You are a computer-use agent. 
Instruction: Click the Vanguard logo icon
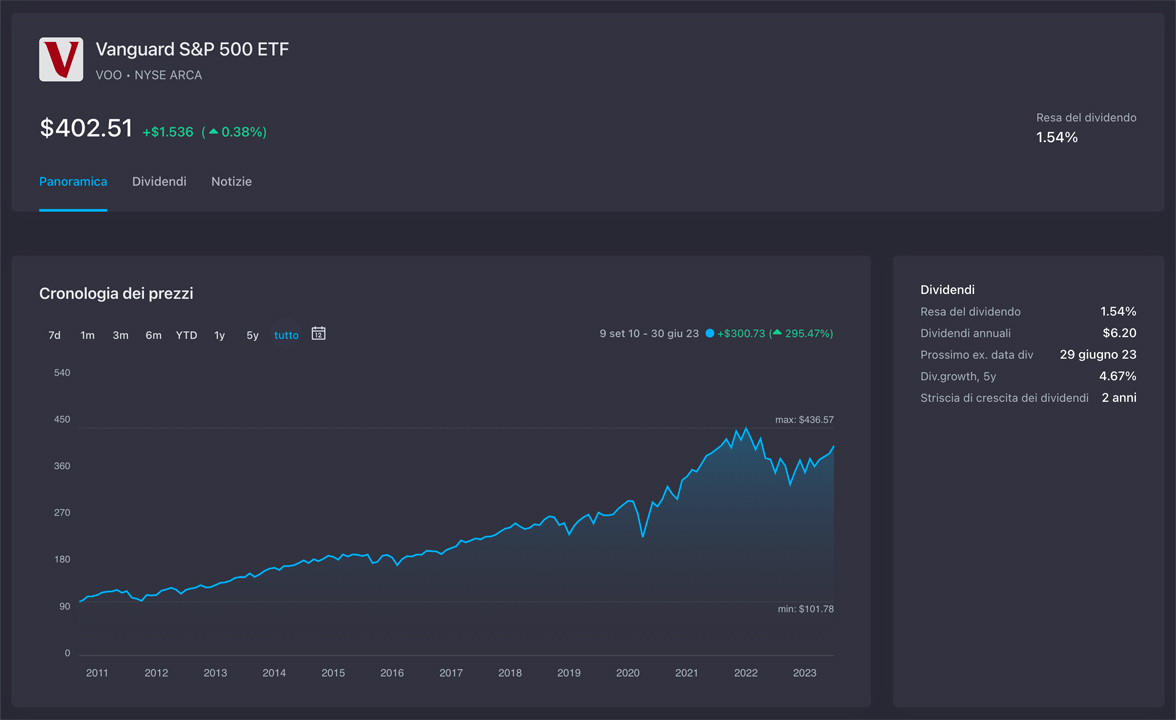(61, 60)
